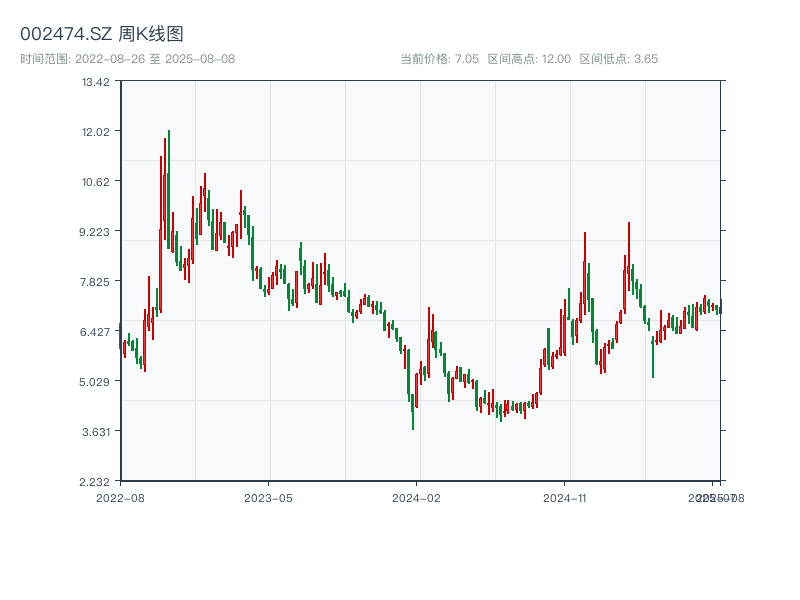Click the y-axis value 13.42
800x600 pixels.
click(96, 82)
